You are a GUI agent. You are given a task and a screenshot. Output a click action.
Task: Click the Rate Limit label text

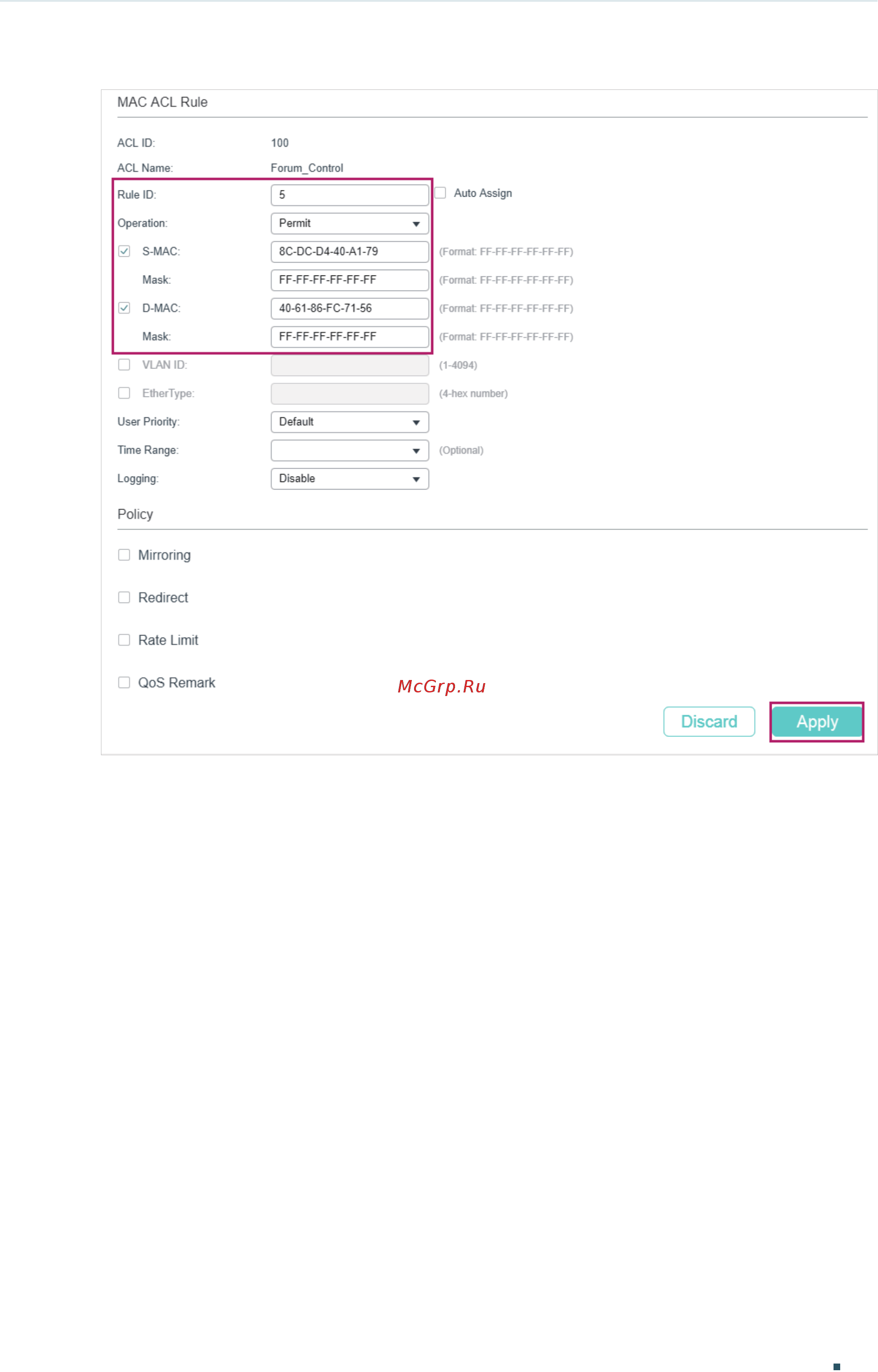168,640
